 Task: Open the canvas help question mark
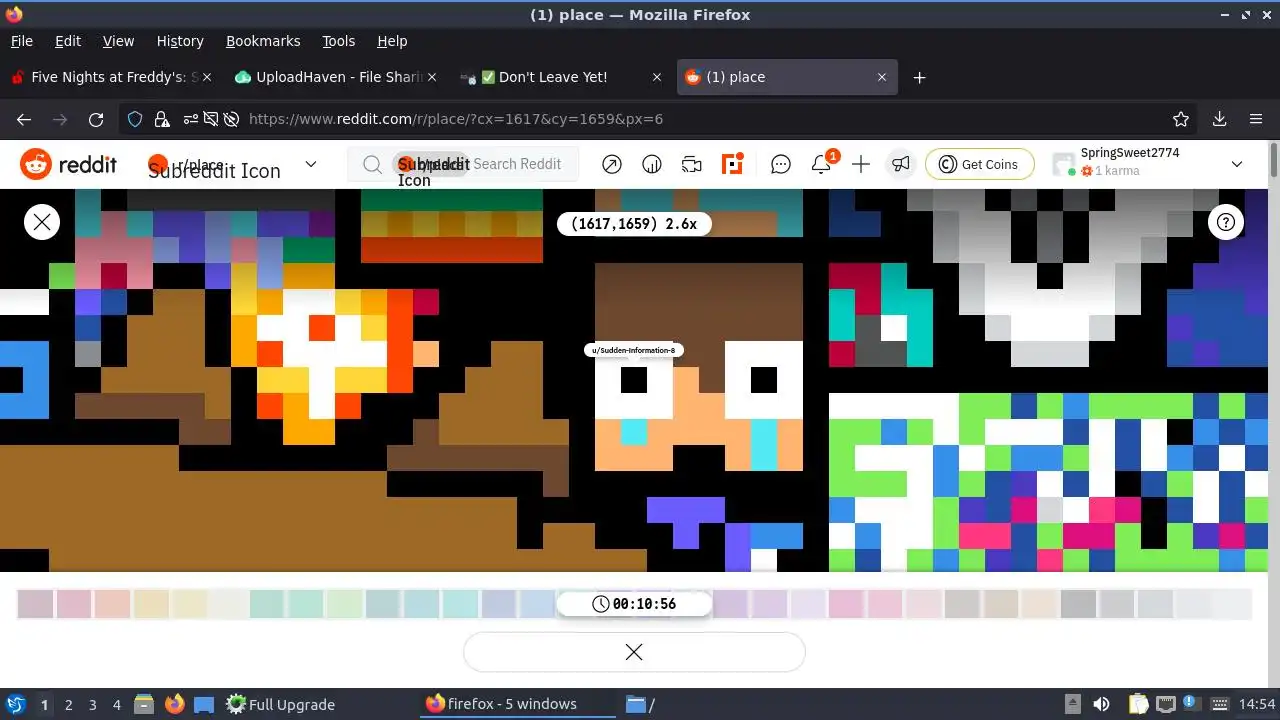point(1226,222)
